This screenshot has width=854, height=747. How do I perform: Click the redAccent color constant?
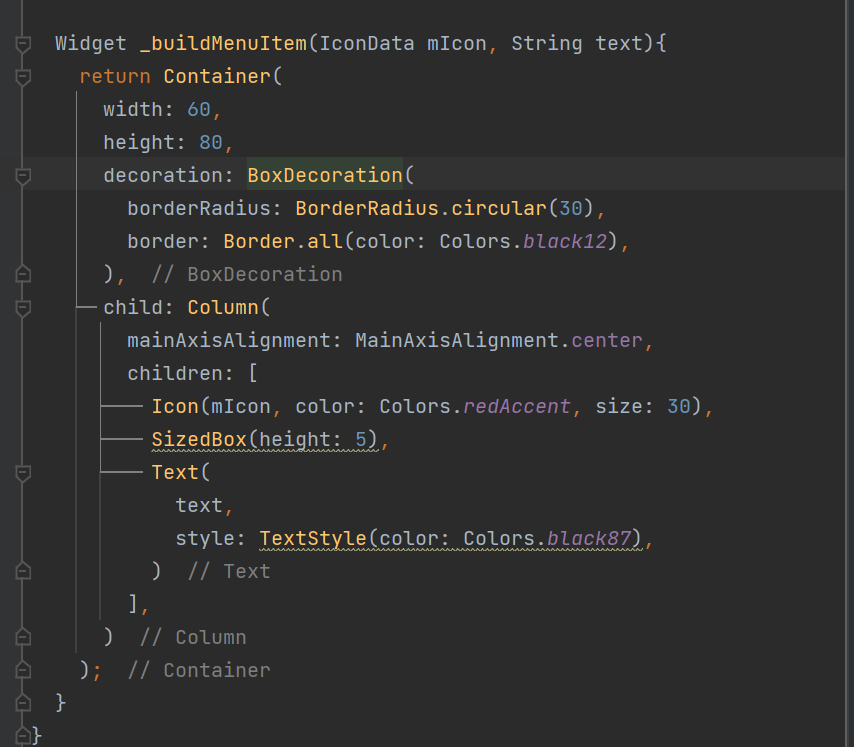point(517,407)
